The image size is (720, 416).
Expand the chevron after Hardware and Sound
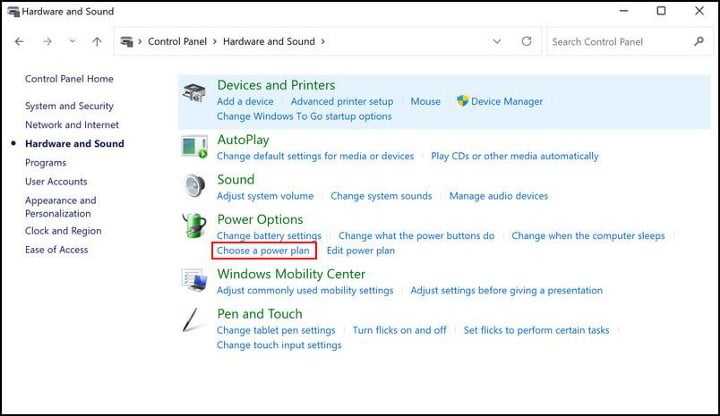click(x=323, y=41)
